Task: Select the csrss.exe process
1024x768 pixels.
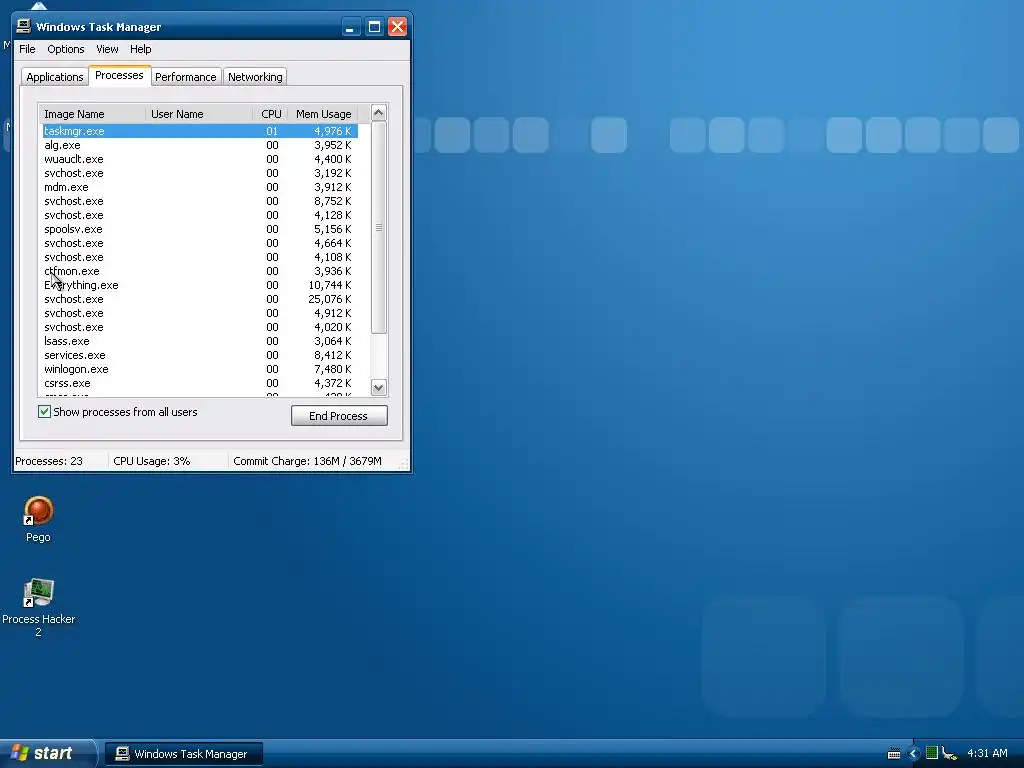Action: (x=200, y=383)
